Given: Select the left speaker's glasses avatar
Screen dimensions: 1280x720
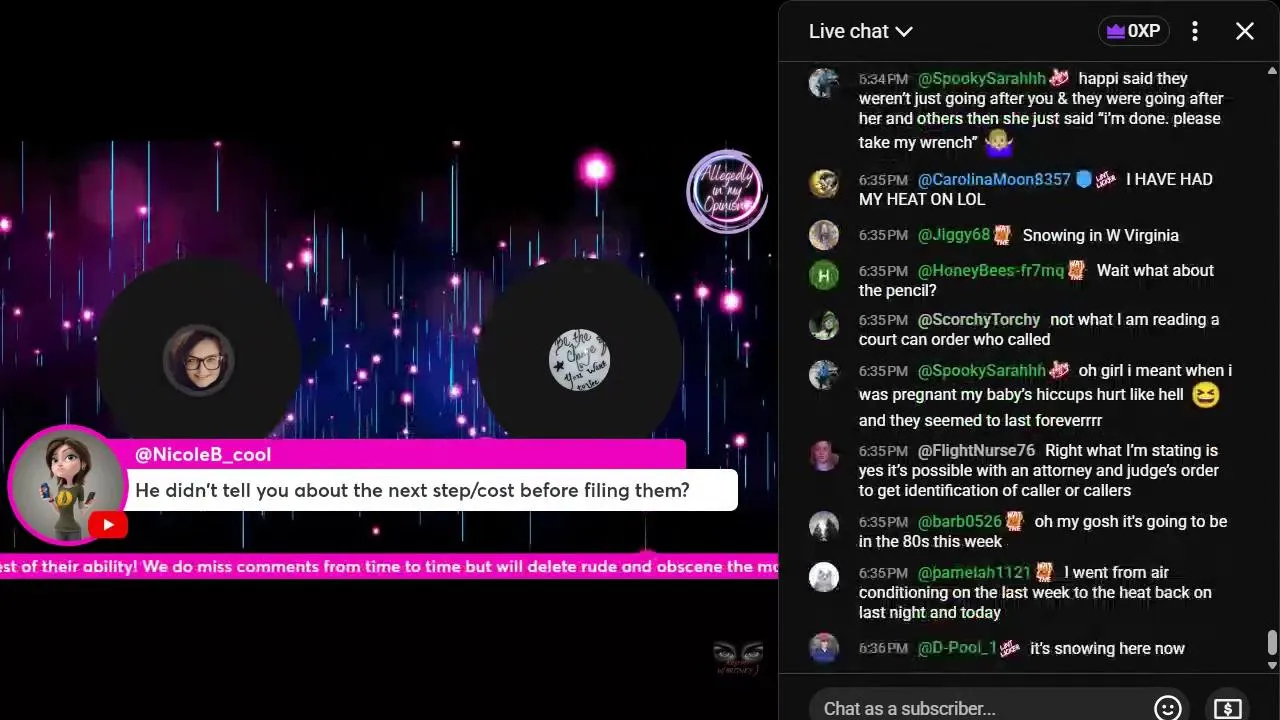Looking at the screenshot, I should 199,360.
